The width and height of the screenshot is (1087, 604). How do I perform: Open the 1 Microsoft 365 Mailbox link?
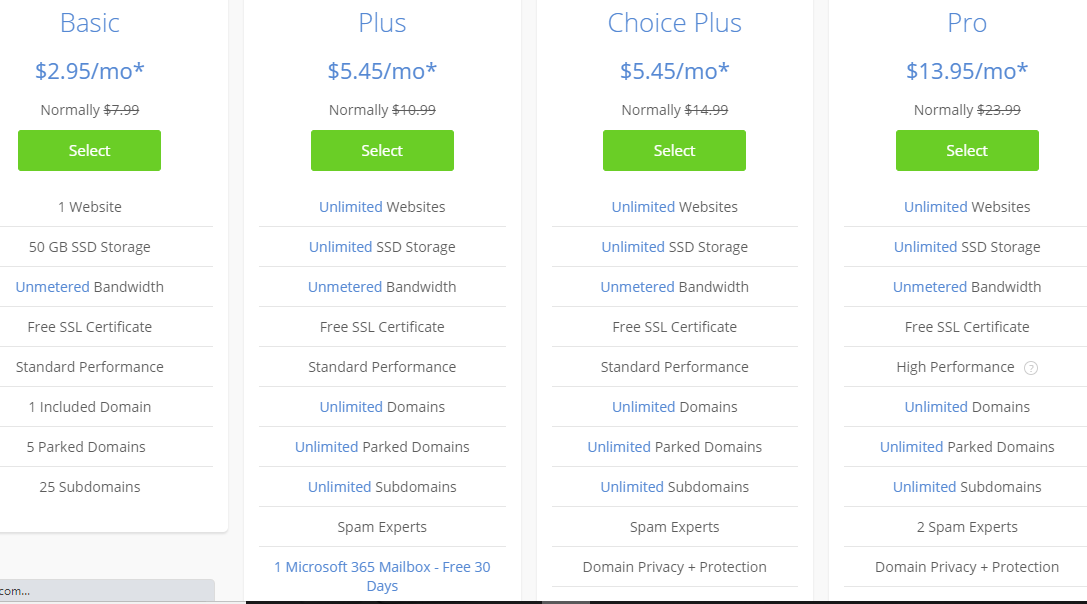(x=382, y=576)
